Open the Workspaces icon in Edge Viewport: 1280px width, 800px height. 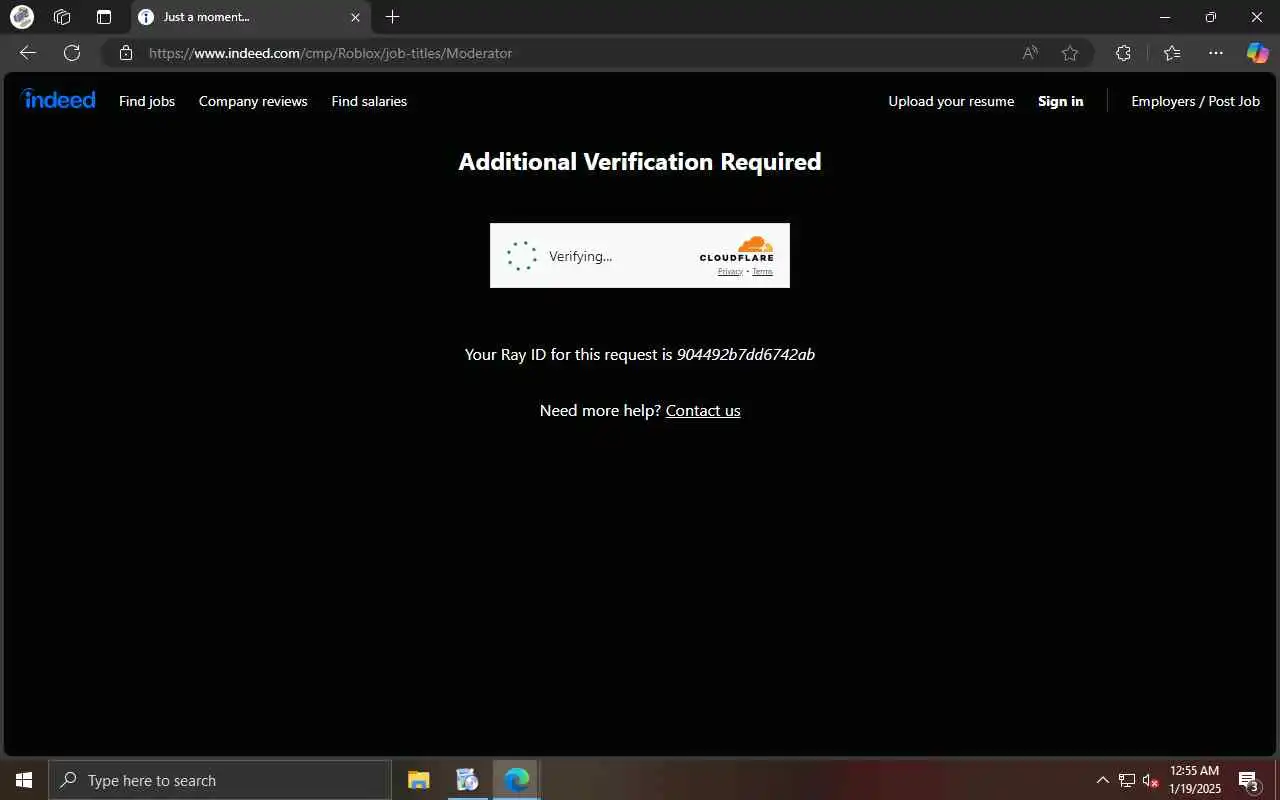click(62, 17)
